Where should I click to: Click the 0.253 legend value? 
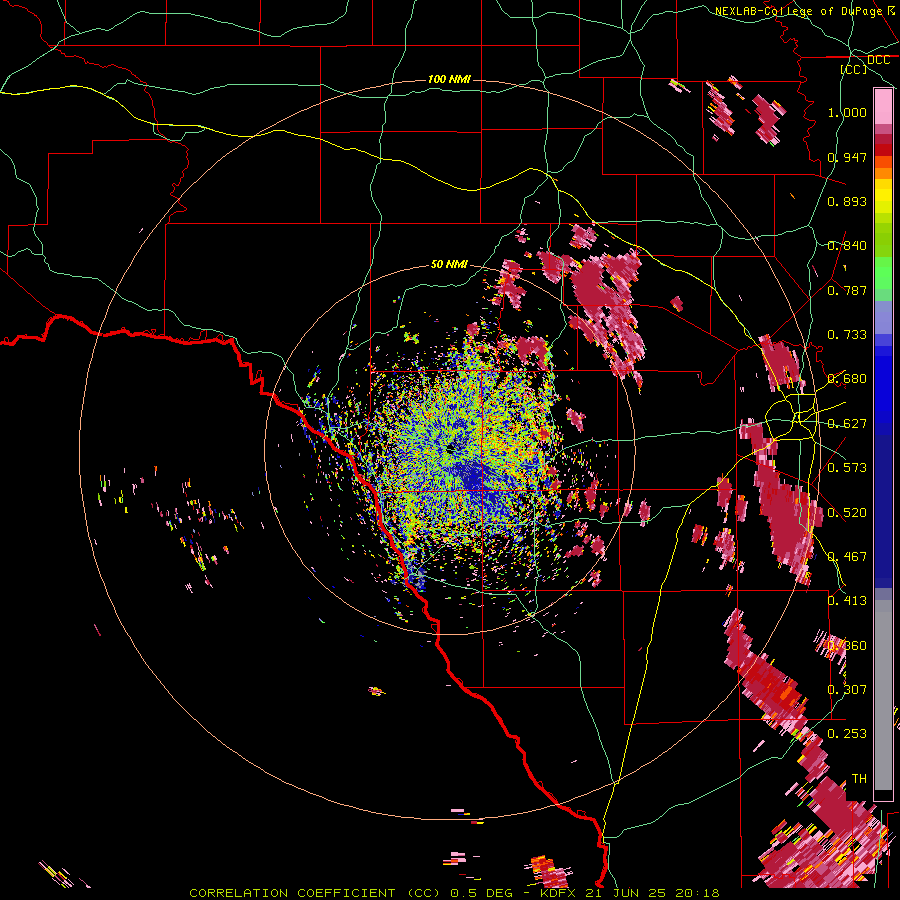click(847, 734)
